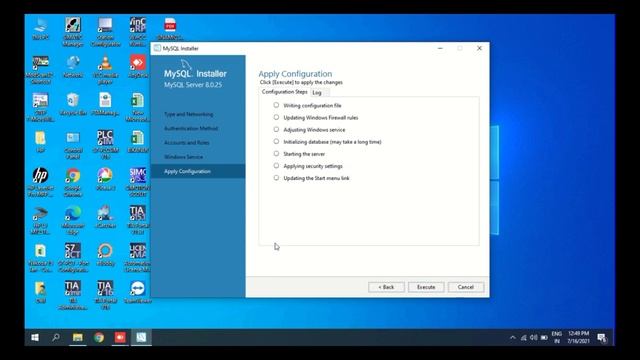Screen dimensions: 640x360
Task: Open New Microsoft Excel file on desktop
Action: point(138,107)
